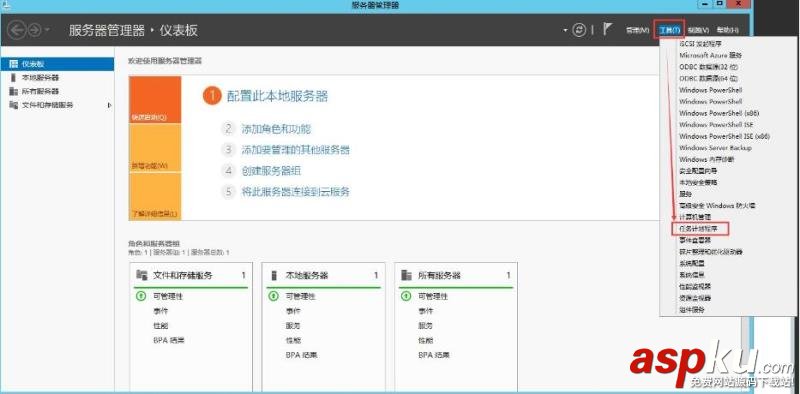
Task: Click the 仪表板 dashboard icon in sidebar
Action: 13,64
